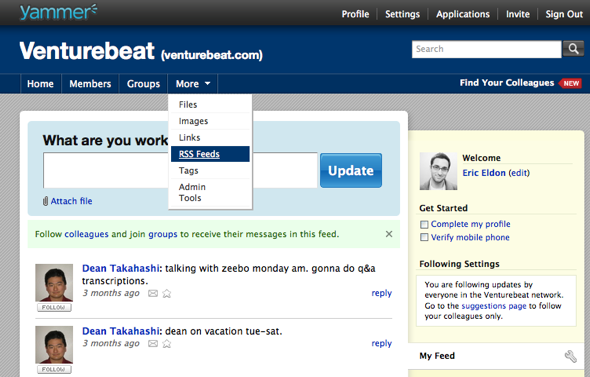590x377 pixels.
Task: Click the Yammer logo
Action: coord(58,12)
